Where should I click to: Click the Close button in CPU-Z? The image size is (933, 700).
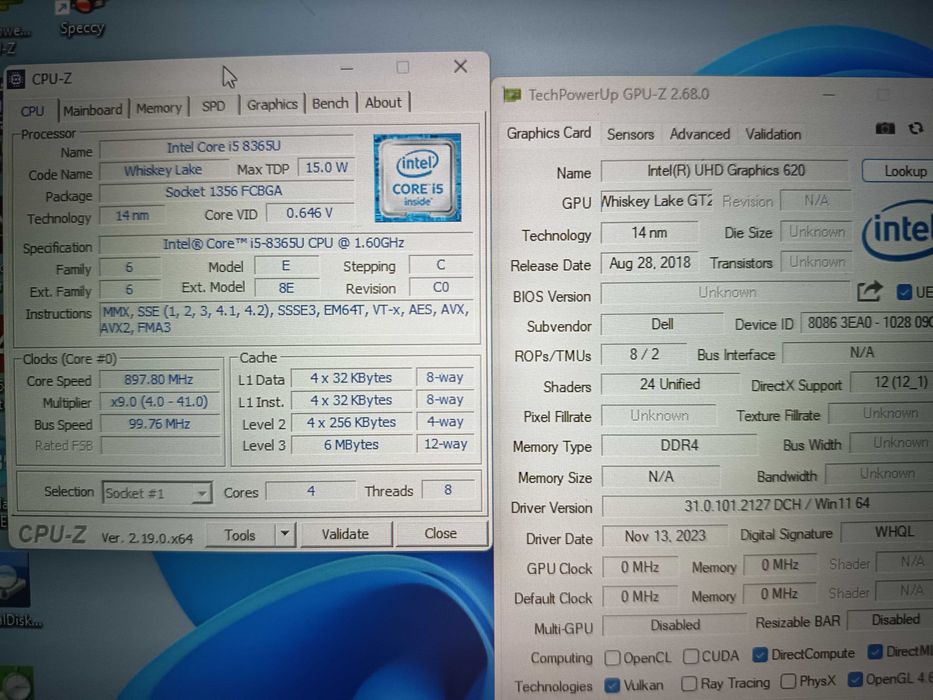click(440, 533)
